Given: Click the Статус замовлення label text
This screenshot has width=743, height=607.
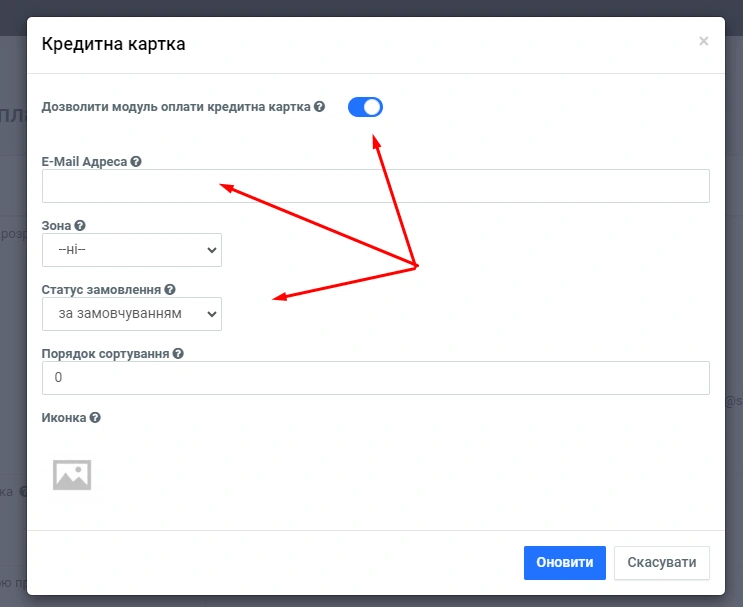Looking at the screenshot, I should pyautogui.click(x=101, y=290).
